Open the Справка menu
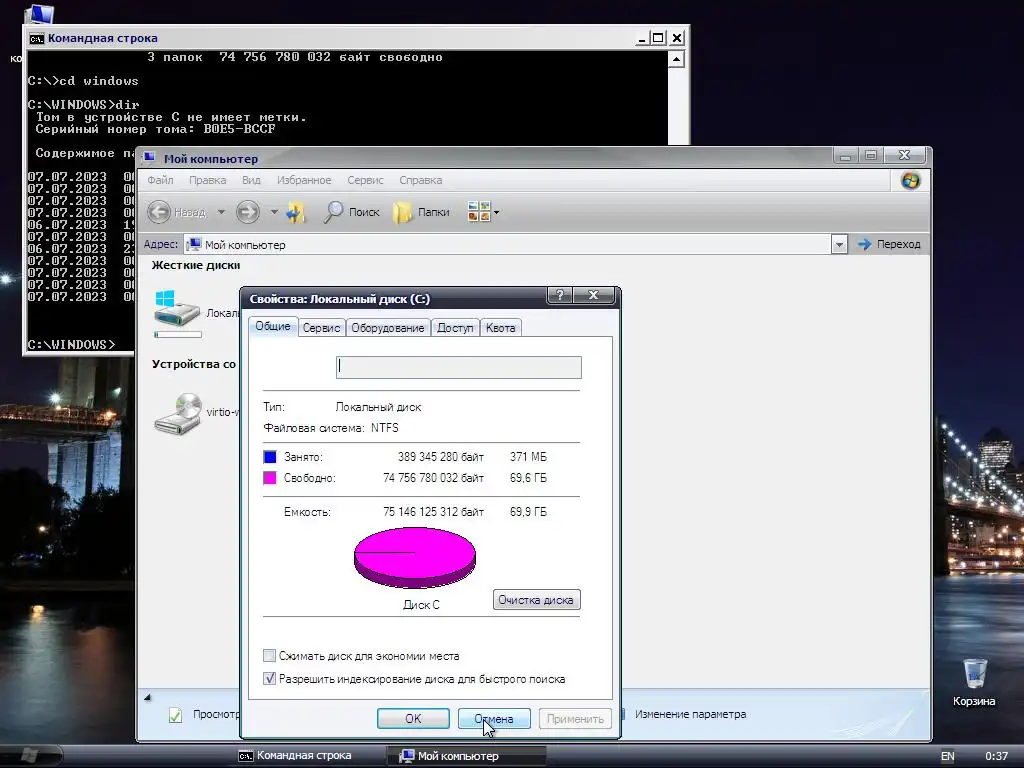The image size is (1024, 768). coord(421,180)
